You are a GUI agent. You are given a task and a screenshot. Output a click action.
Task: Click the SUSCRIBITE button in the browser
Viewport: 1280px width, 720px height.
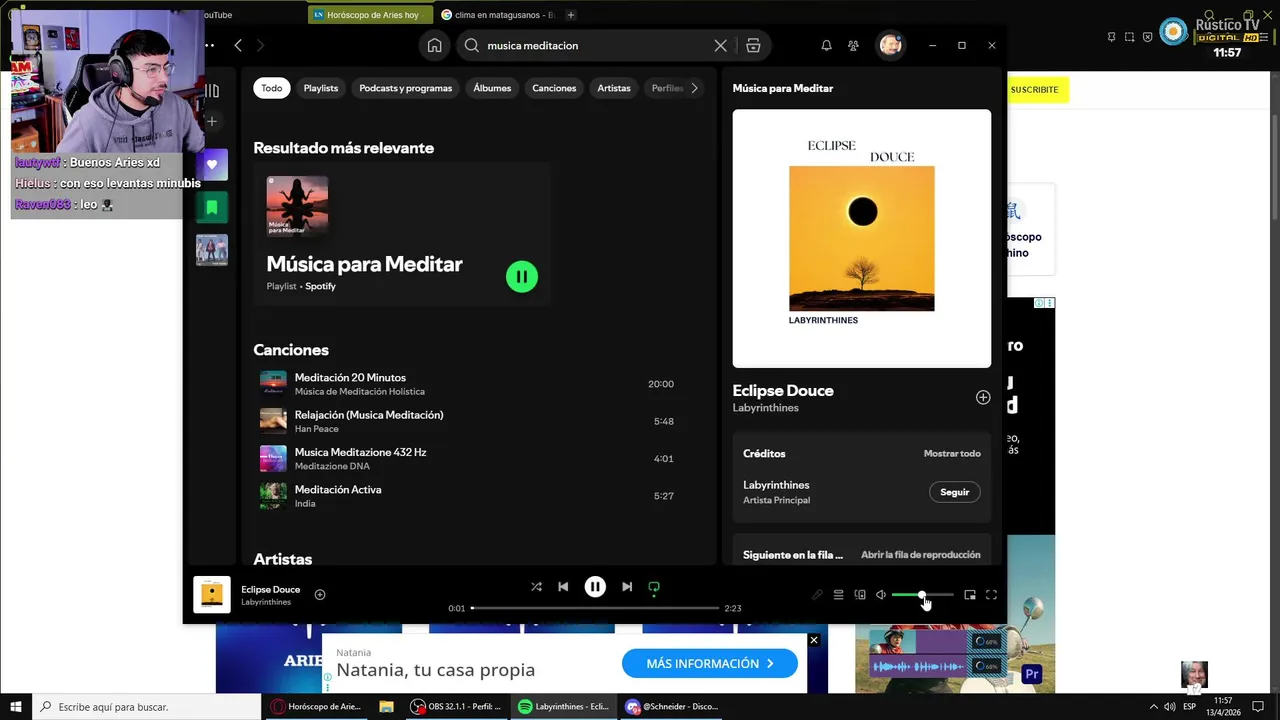coord(1034,90)
